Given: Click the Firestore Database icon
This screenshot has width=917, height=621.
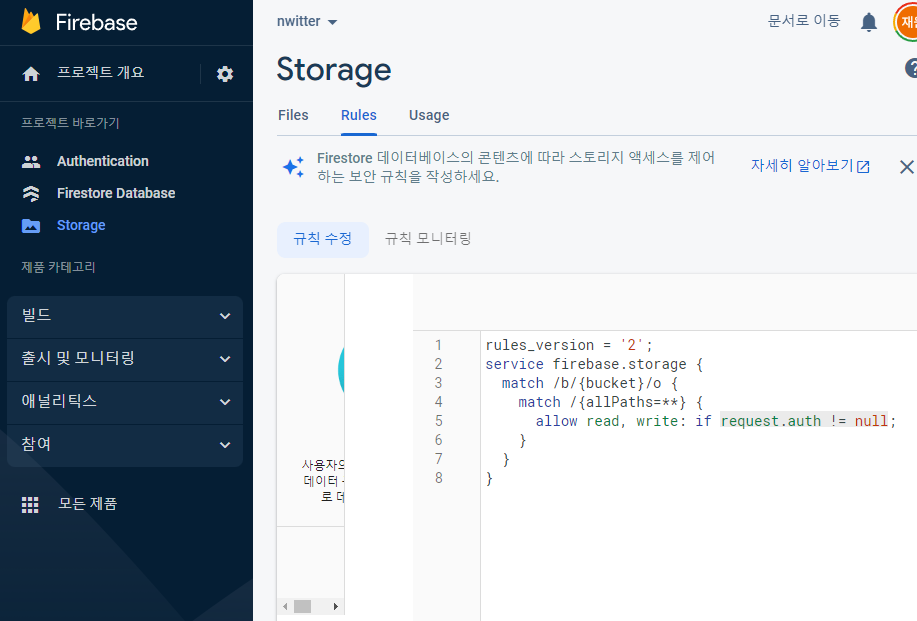Looking at the screenshot, I should click(x=31, y=194).
